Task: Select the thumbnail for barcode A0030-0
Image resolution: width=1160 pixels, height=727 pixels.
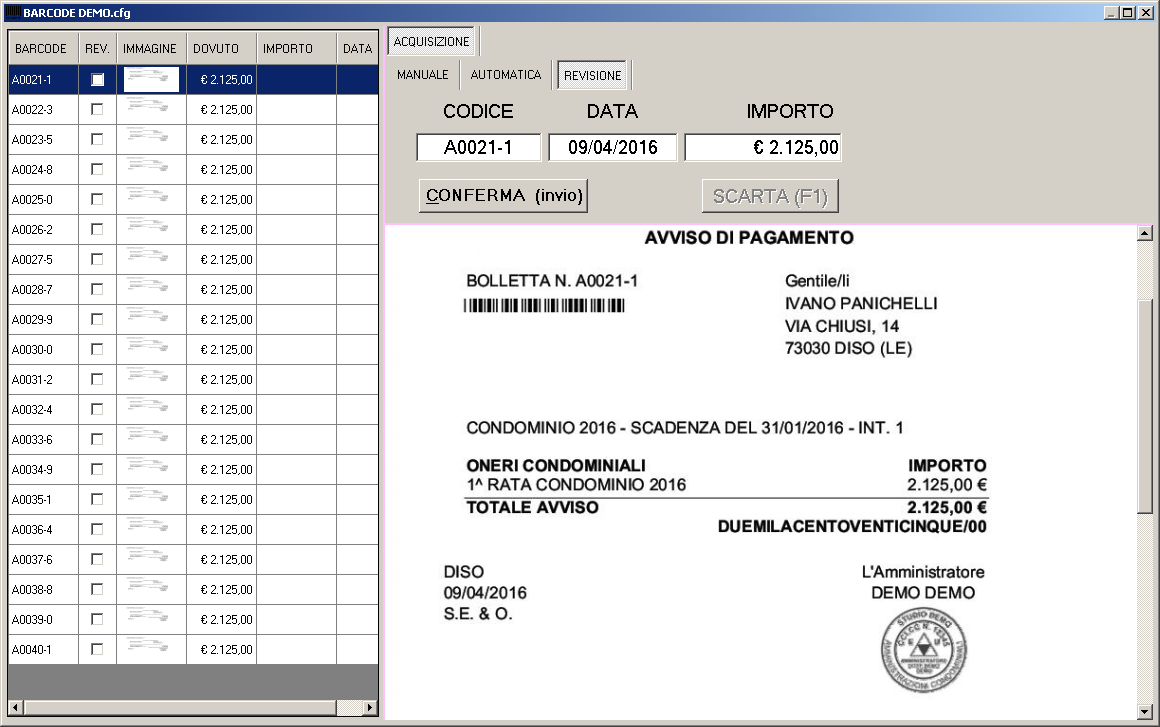Action: tap(151, 349)
